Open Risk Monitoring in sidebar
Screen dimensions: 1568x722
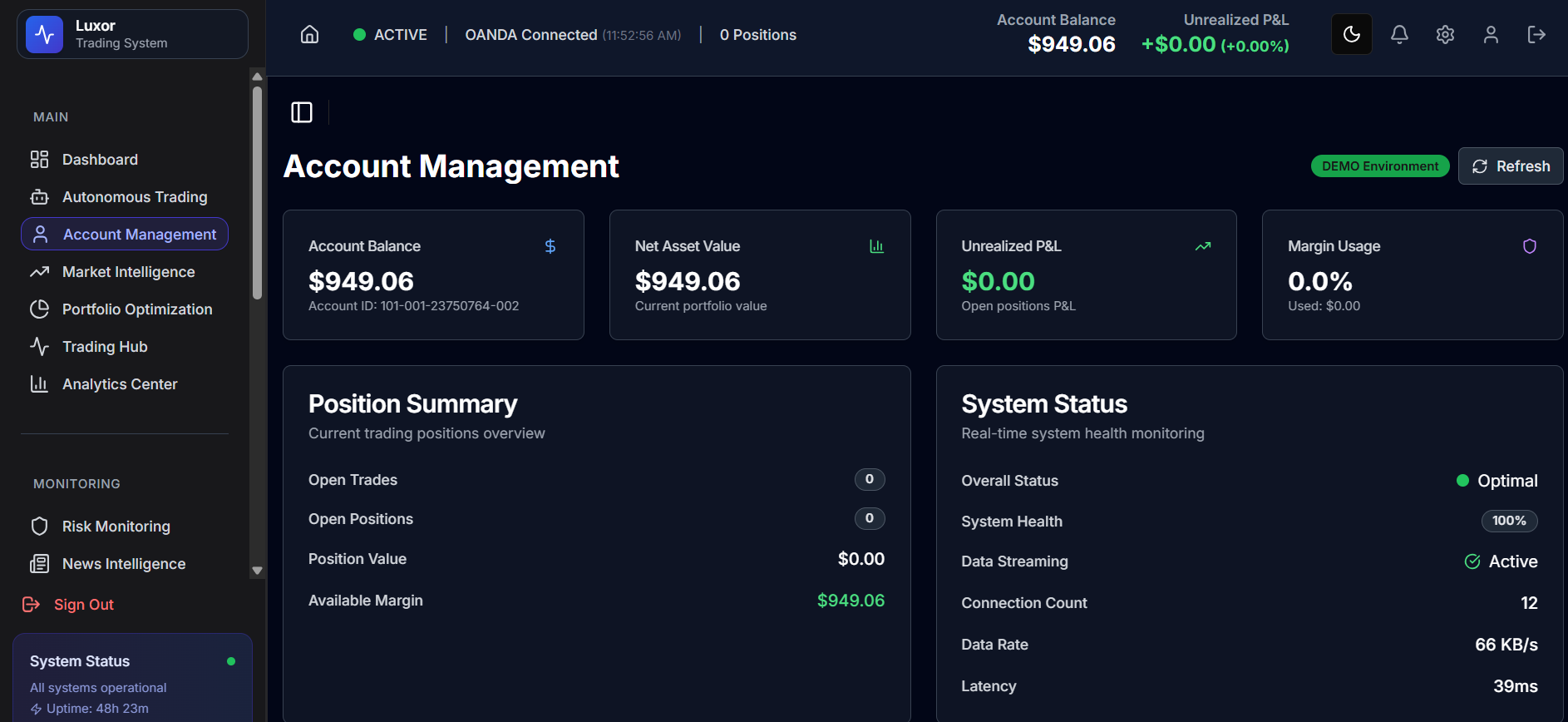116,527
